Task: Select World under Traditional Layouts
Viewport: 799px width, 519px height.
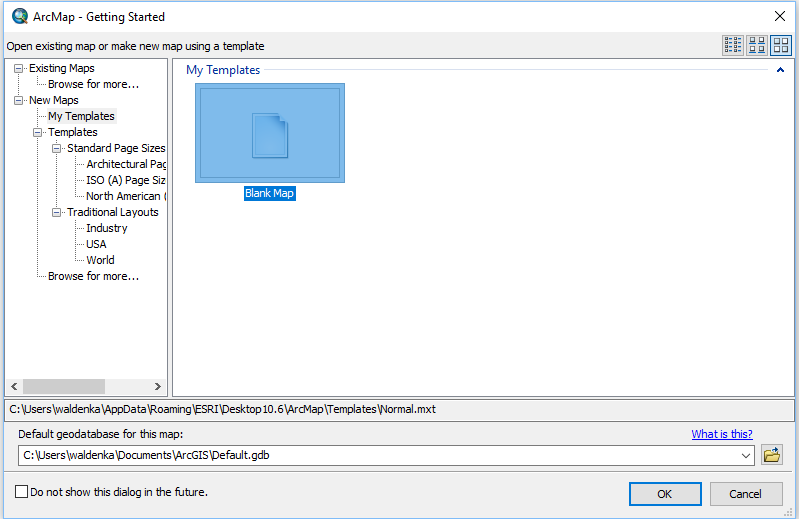Action: pyautogui.click(x=100, y=260)
